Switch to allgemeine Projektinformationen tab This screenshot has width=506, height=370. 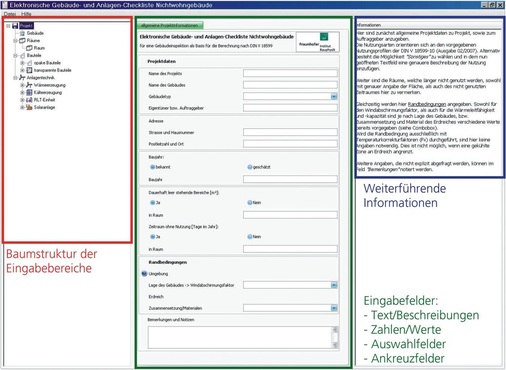point(170,25)
